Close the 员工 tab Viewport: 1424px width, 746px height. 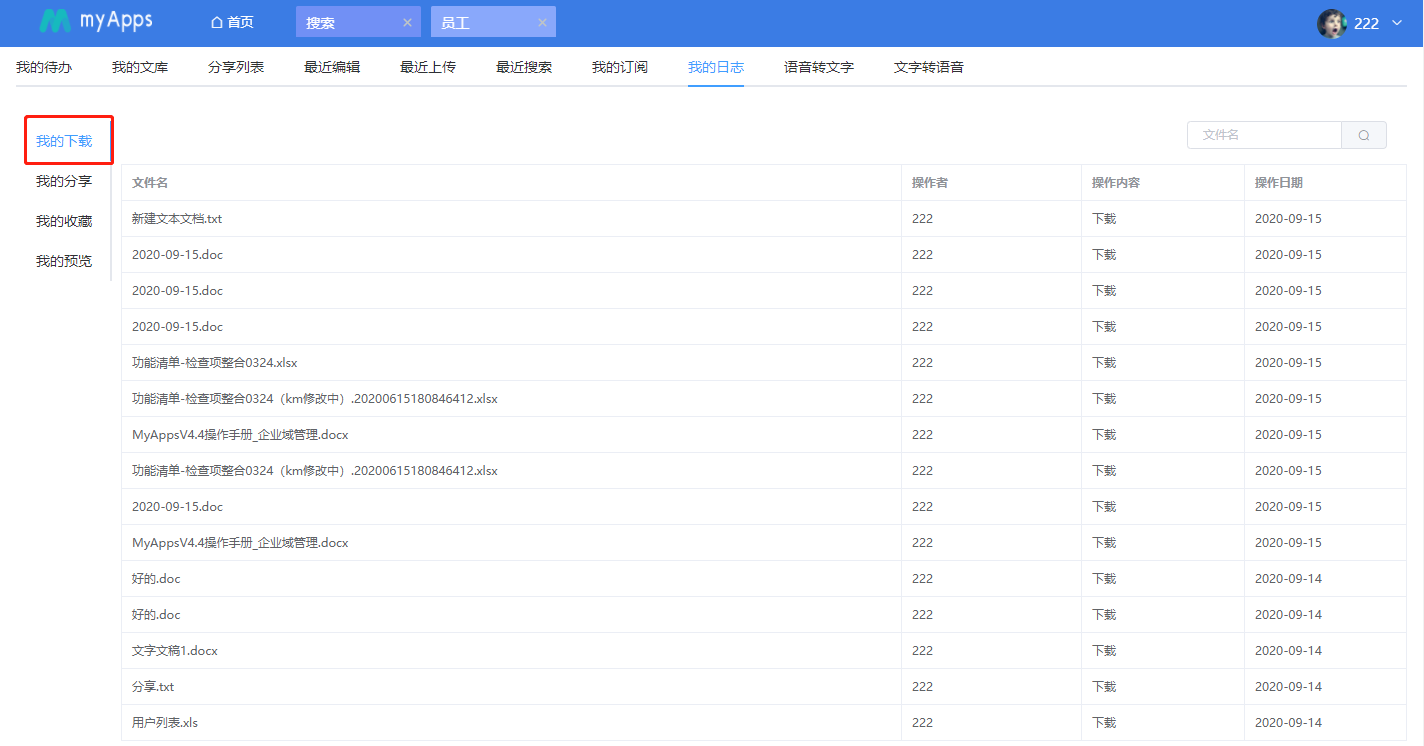[x=542, y=22]
